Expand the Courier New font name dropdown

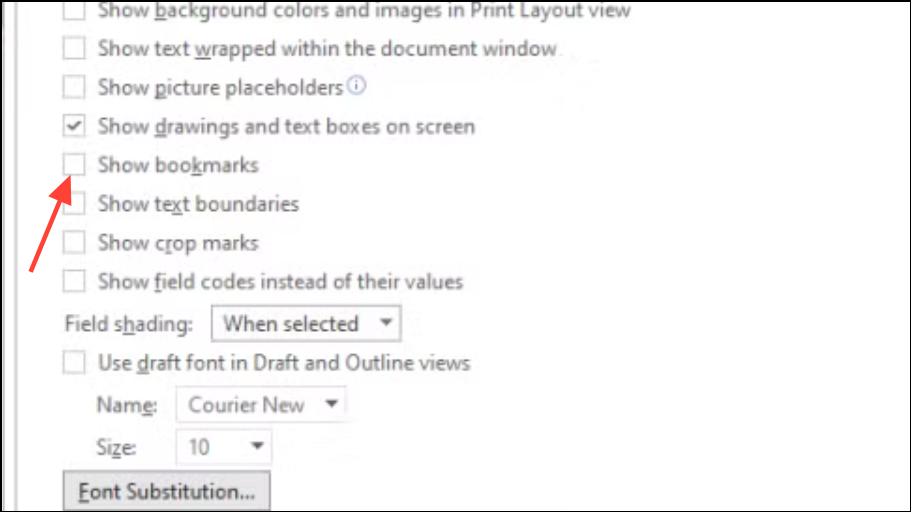click(x=261, y=404)
